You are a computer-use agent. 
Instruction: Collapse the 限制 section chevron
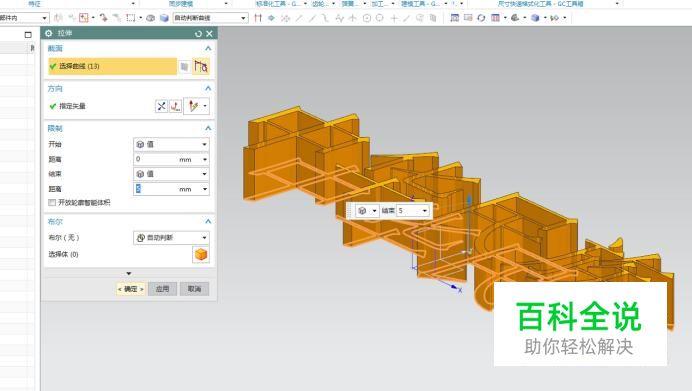pyautogui.click(x=208, y=128)
